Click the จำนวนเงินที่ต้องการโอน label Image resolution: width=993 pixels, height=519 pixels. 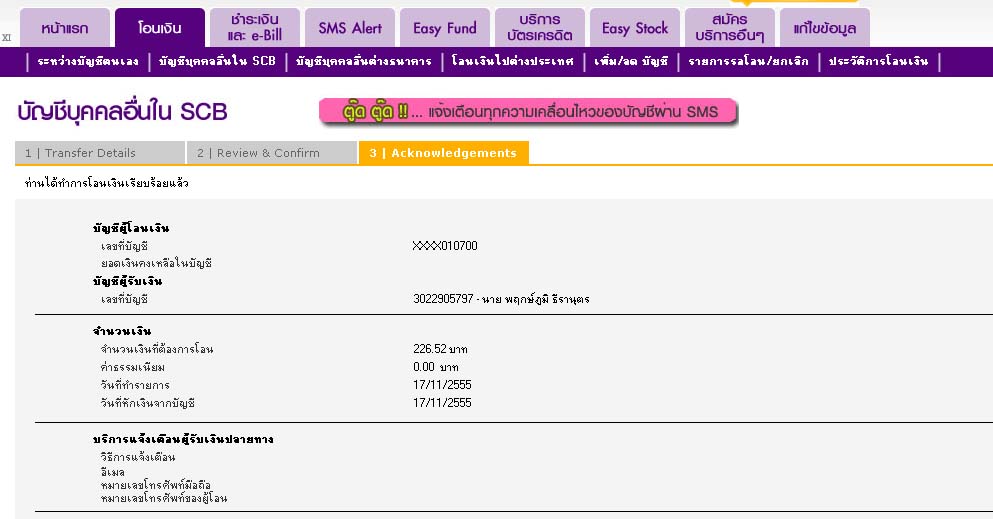click(x=156, y=349)
